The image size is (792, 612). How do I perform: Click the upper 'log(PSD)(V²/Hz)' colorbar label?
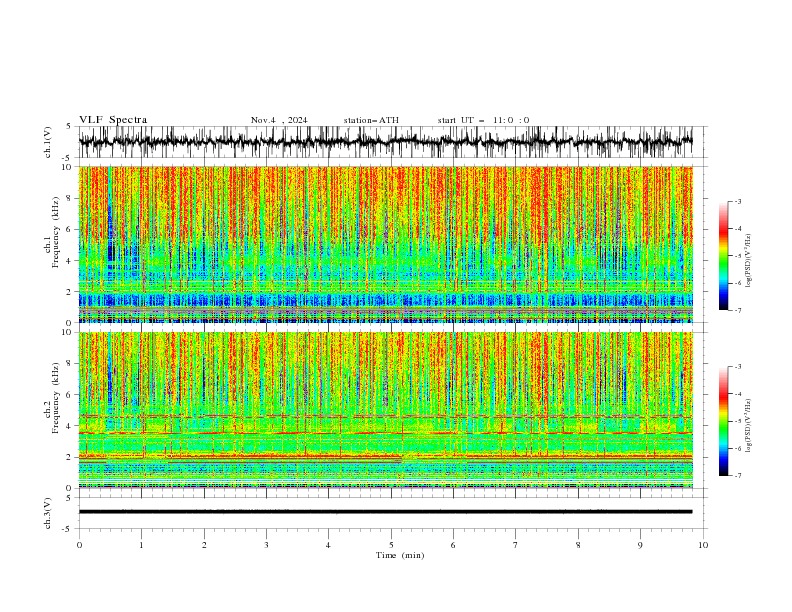[748, 261]
